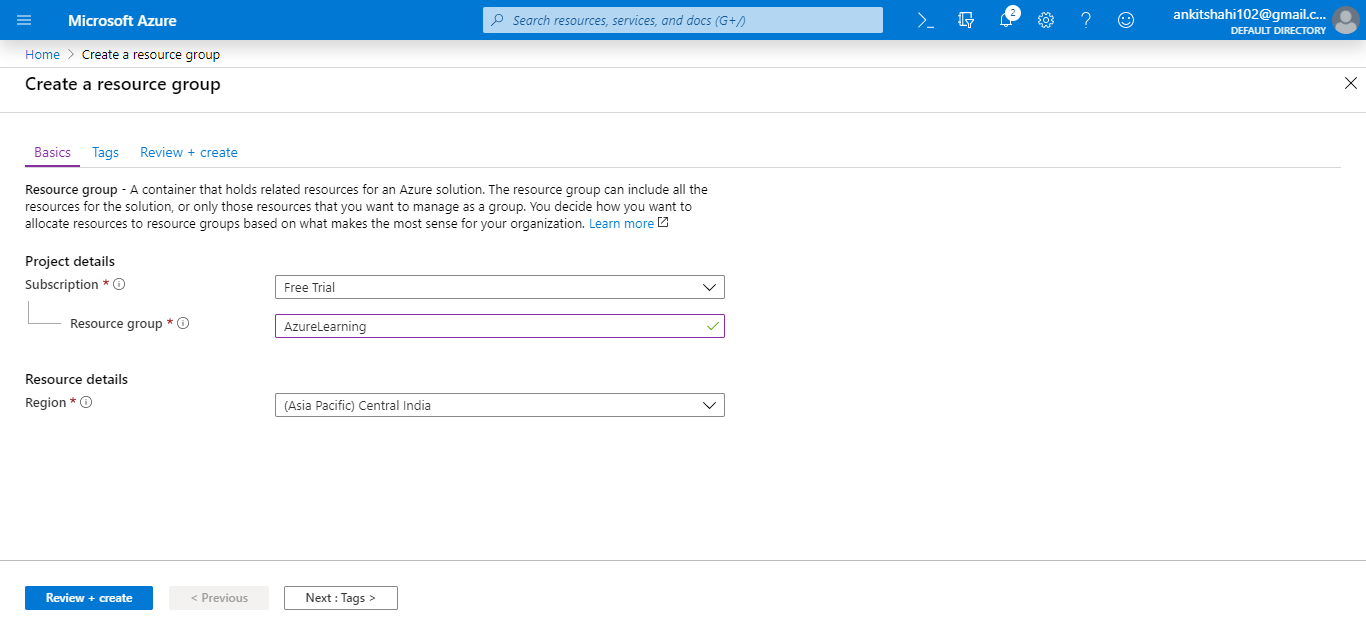This screenshot has width=1366, height=633.
Task: Click the Microsoft Azure logo text
Action: [122, 20]
